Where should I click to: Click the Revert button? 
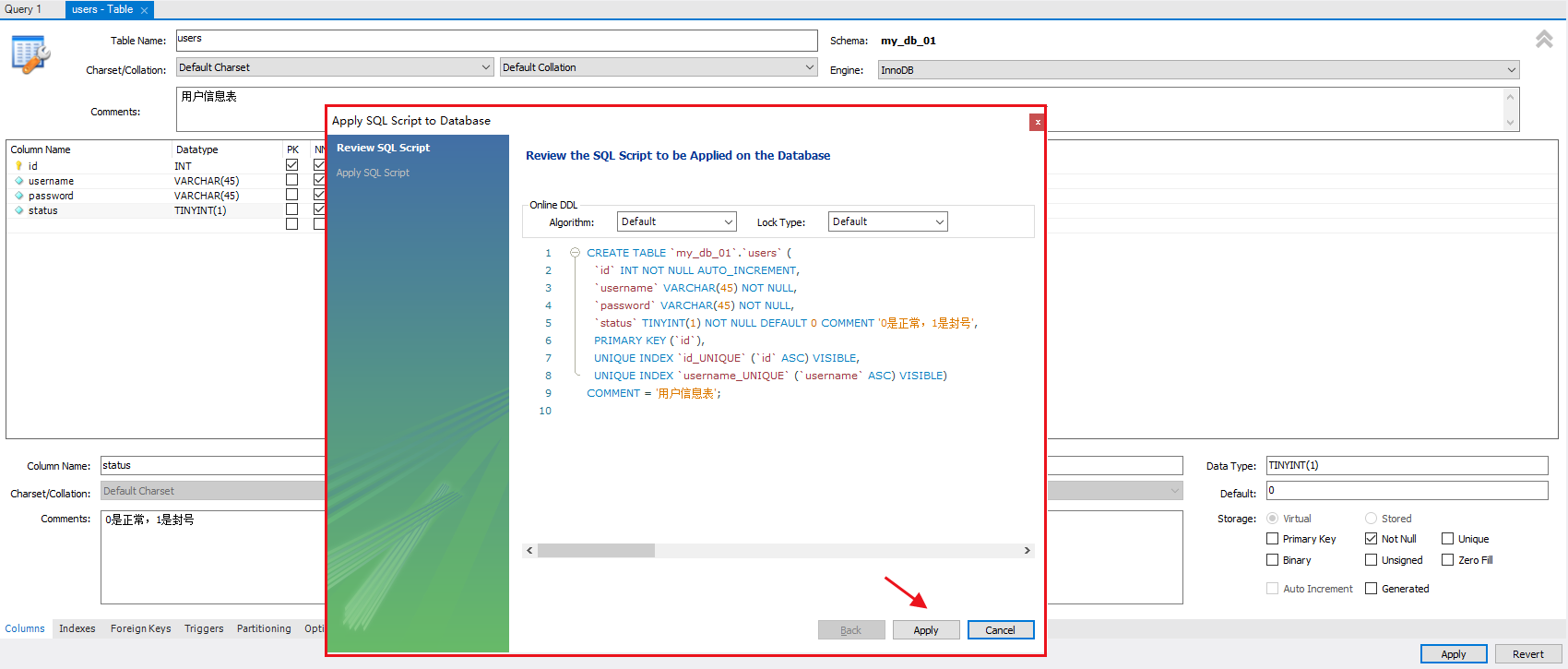pos(1528,654)
